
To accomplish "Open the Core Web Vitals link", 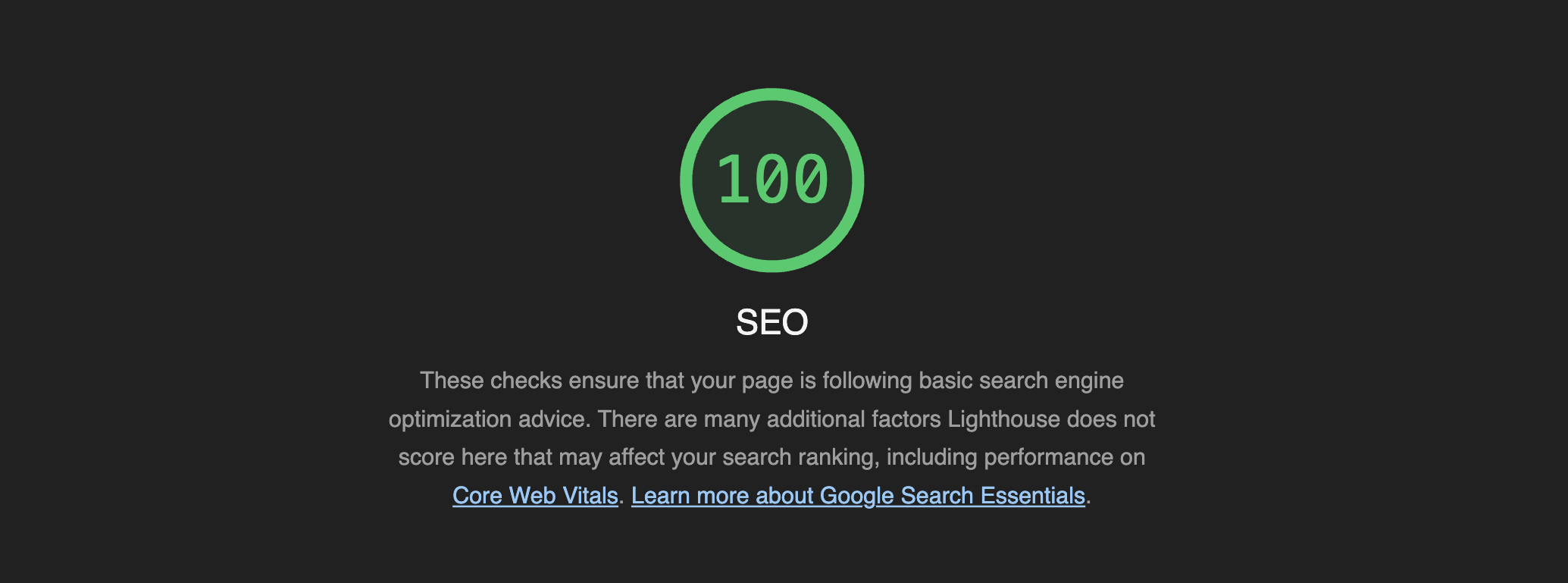I will click(535, 495).
